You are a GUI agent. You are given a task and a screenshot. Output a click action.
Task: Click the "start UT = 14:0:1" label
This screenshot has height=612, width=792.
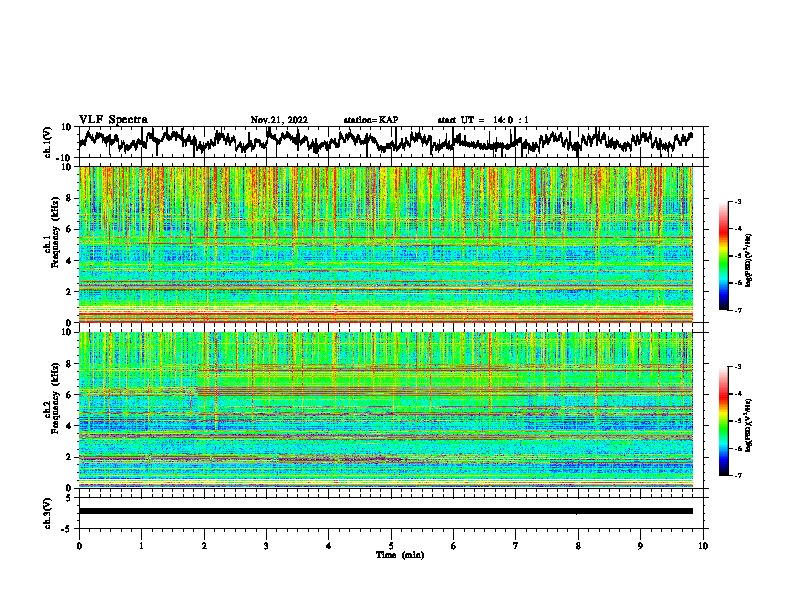pyautogui.click(x=483, y=120)
